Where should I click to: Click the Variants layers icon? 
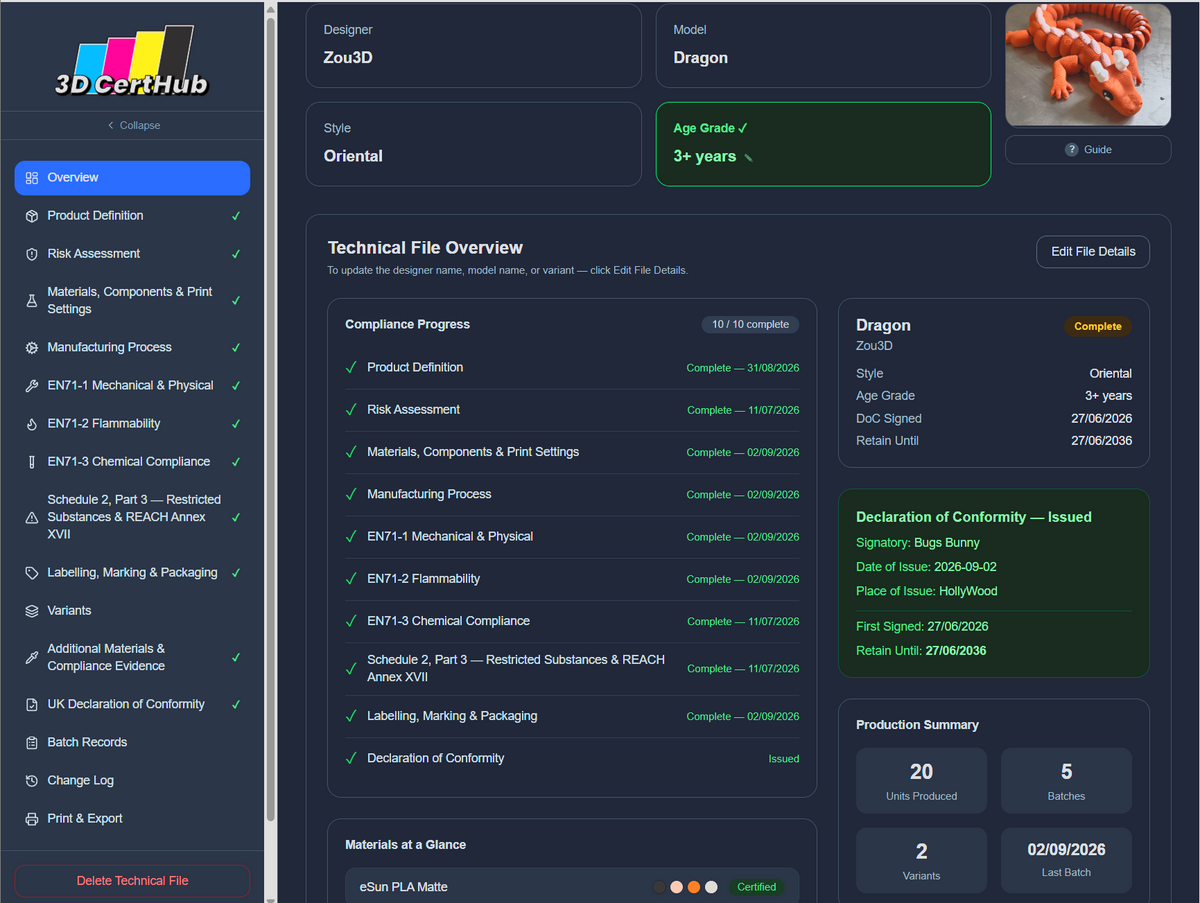point(31,611)
